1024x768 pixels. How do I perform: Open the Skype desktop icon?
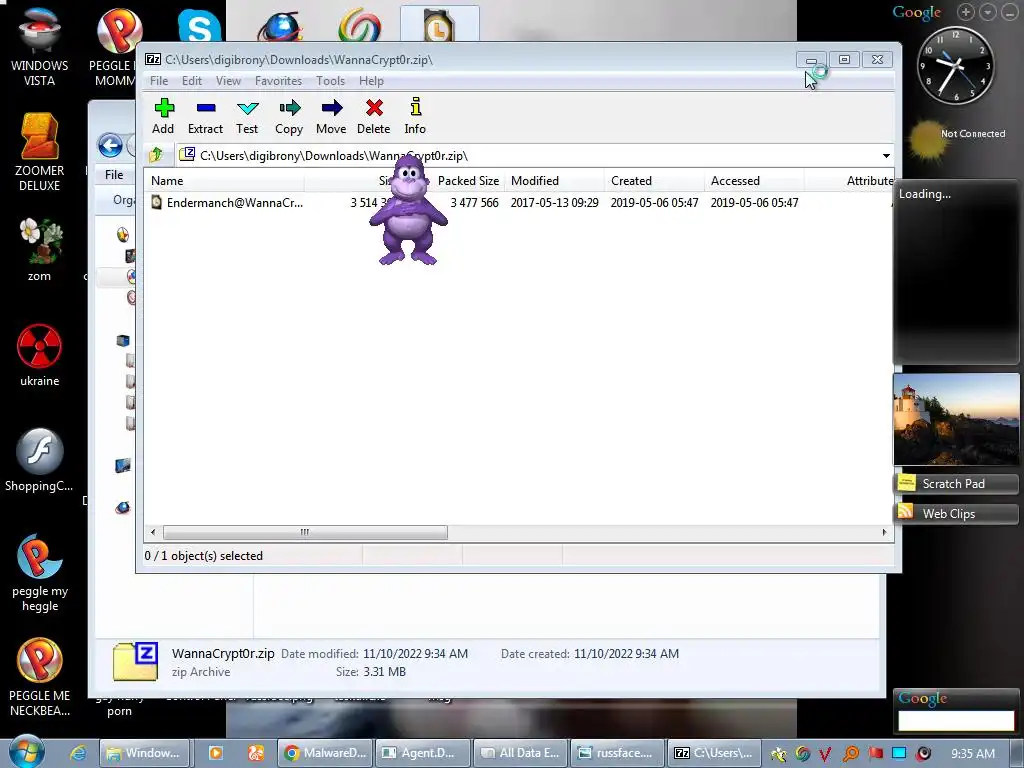pyautogui.click(x=199, y=26)
